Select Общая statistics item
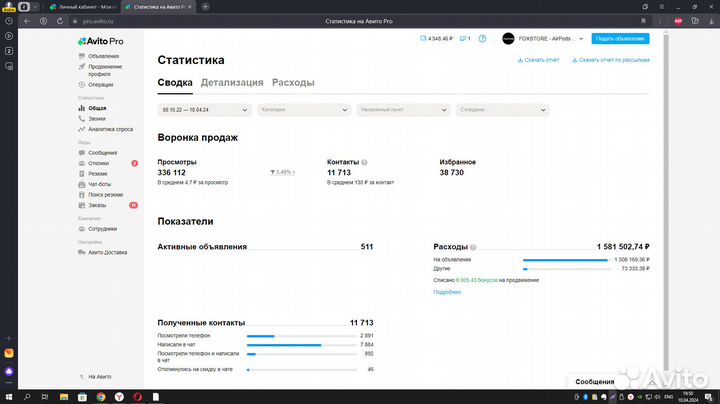The height and width of the screenshot is (404, 720). (97, 108)
